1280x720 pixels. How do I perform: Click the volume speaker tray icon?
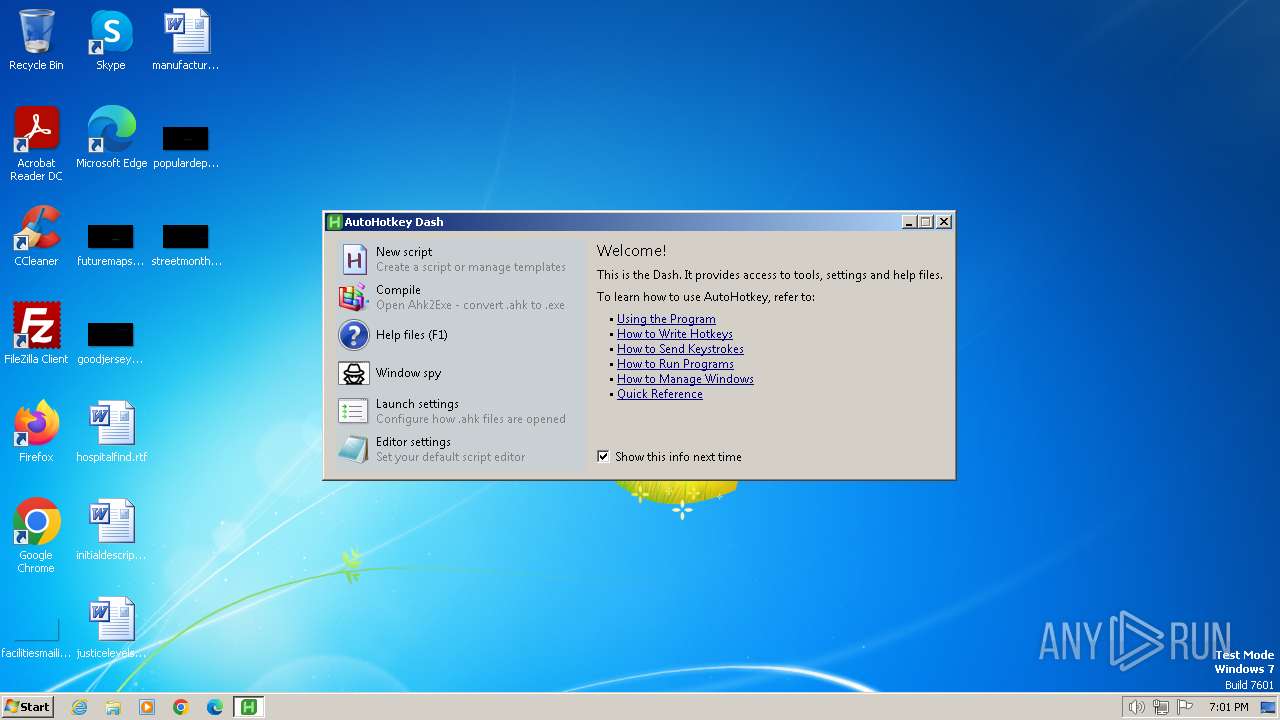pos(1136,707)
